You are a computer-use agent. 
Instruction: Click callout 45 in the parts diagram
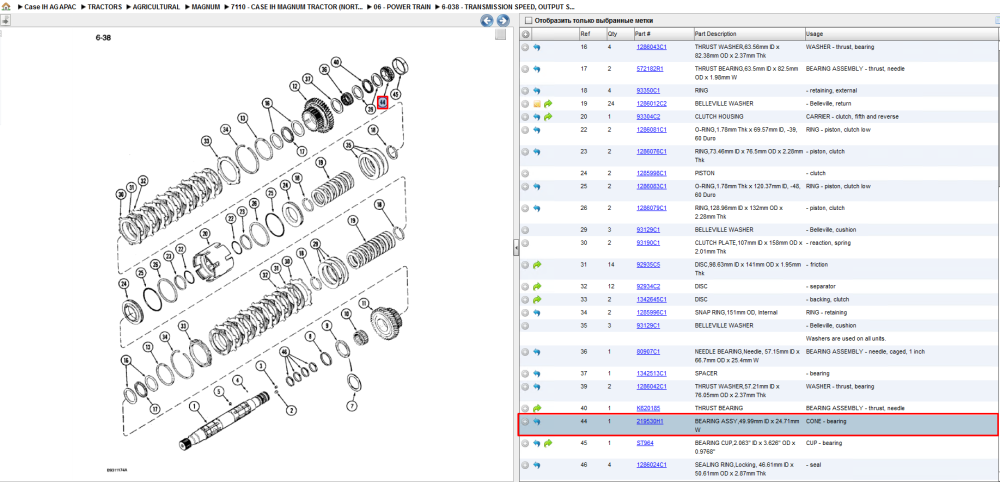click(x=395, y=96)
